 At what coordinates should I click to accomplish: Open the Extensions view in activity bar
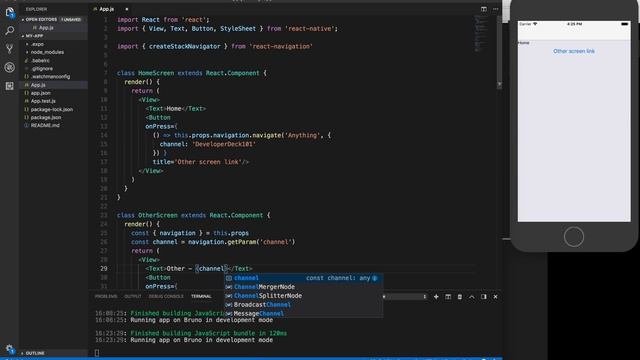(9, 86)
